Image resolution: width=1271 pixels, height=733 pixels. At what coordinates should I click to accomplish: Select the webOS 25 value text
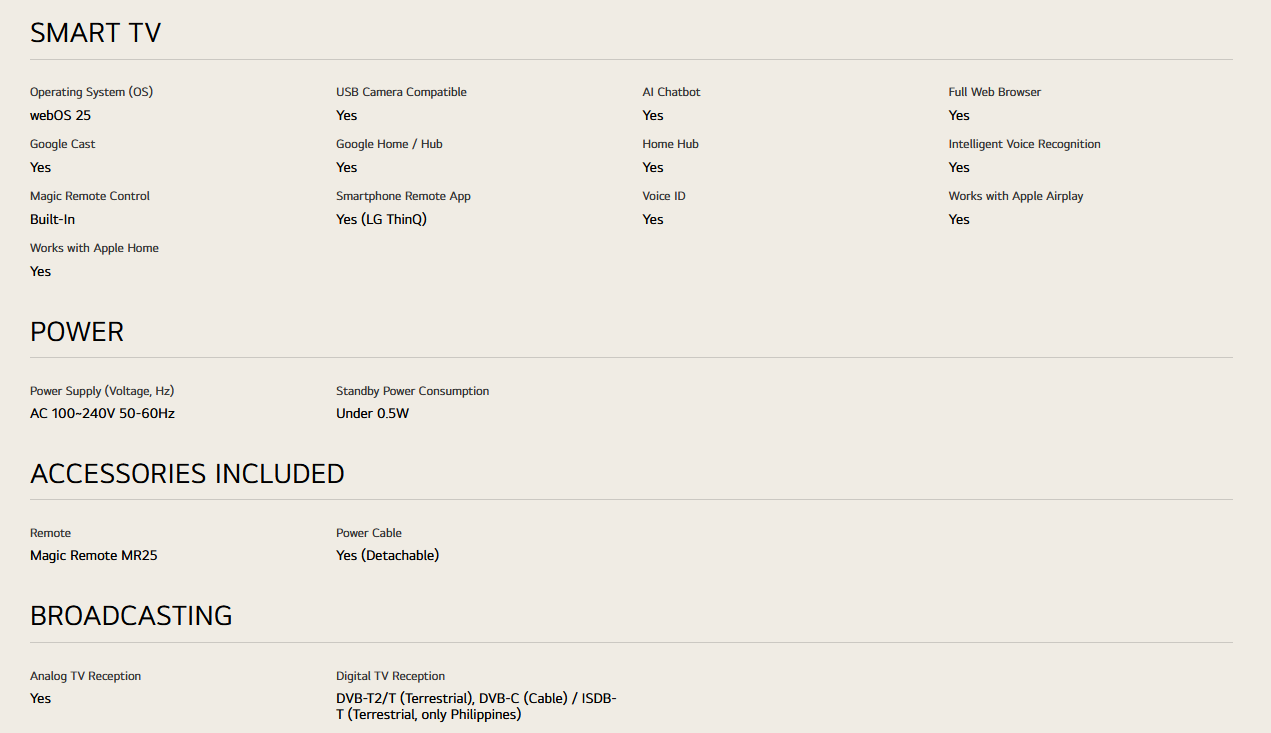tap(60, 115)
